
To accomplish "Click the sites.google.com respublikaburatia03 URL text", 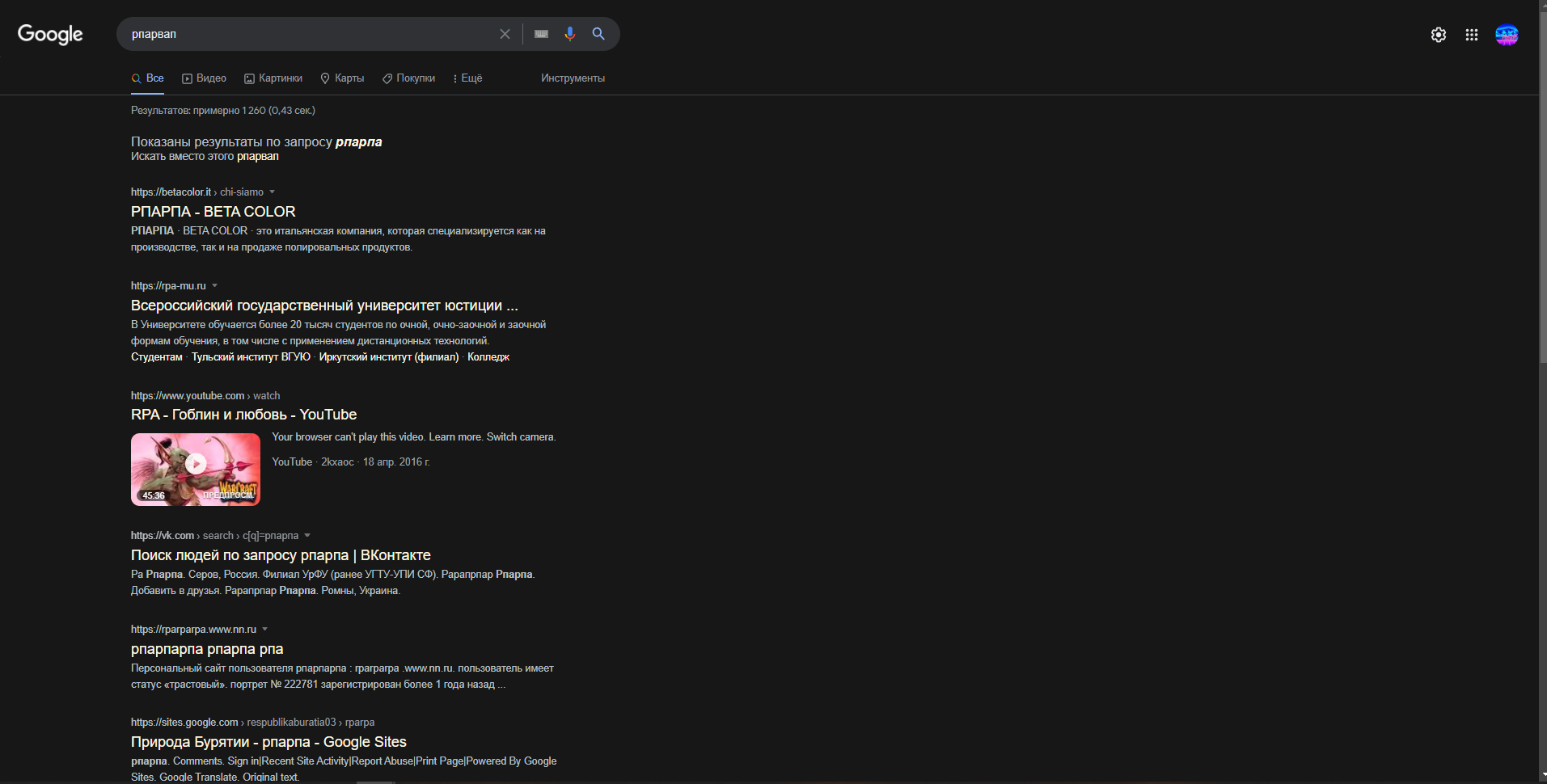I will coord(252,723).
